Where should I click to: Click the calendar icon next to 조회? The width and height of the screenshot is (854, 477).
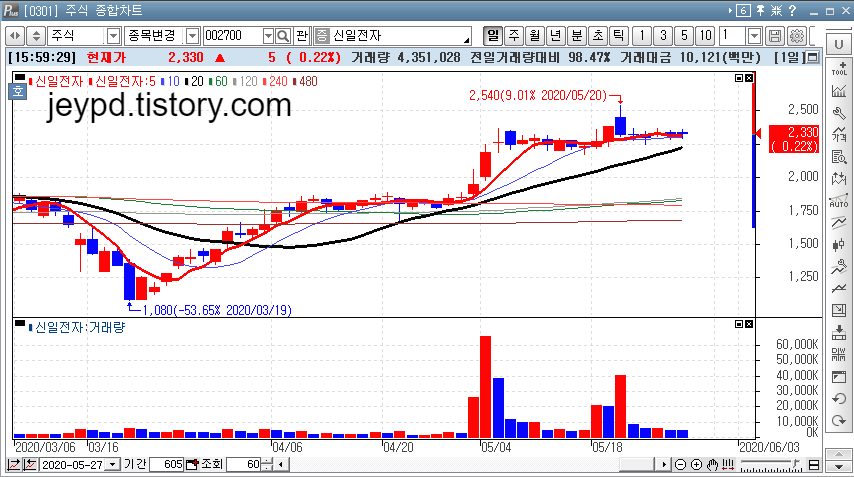tap(192, 464)
